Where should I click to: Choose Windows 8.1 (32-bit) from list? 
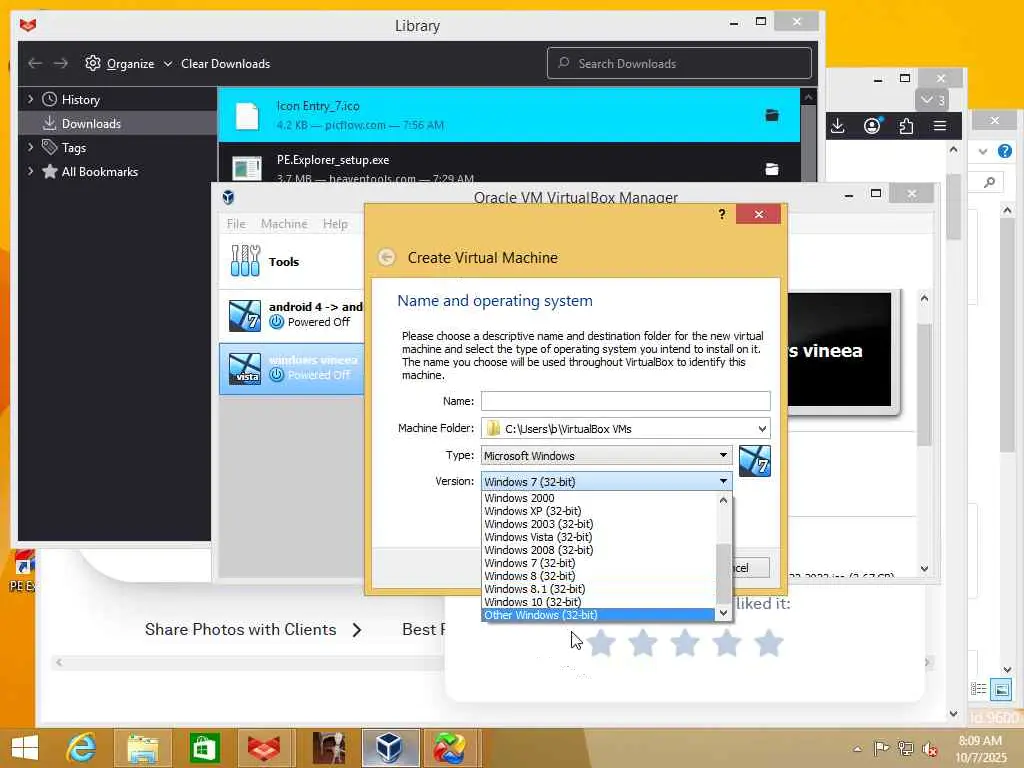pos(598,589)
